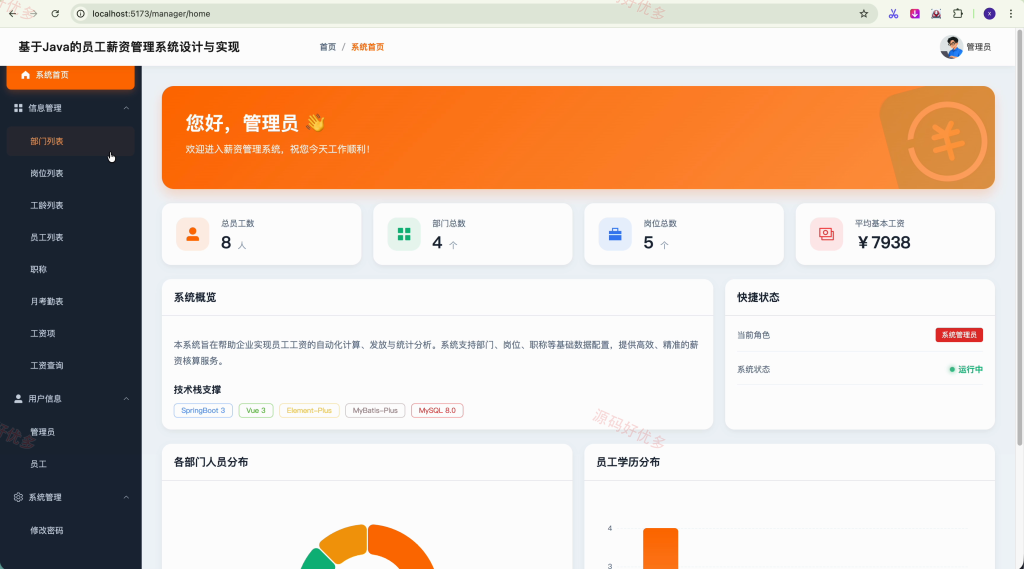The height and width of the screenshot is (569, 1024).
Task: Open 修改密码 menu item
Action: [x=71, y=530]
